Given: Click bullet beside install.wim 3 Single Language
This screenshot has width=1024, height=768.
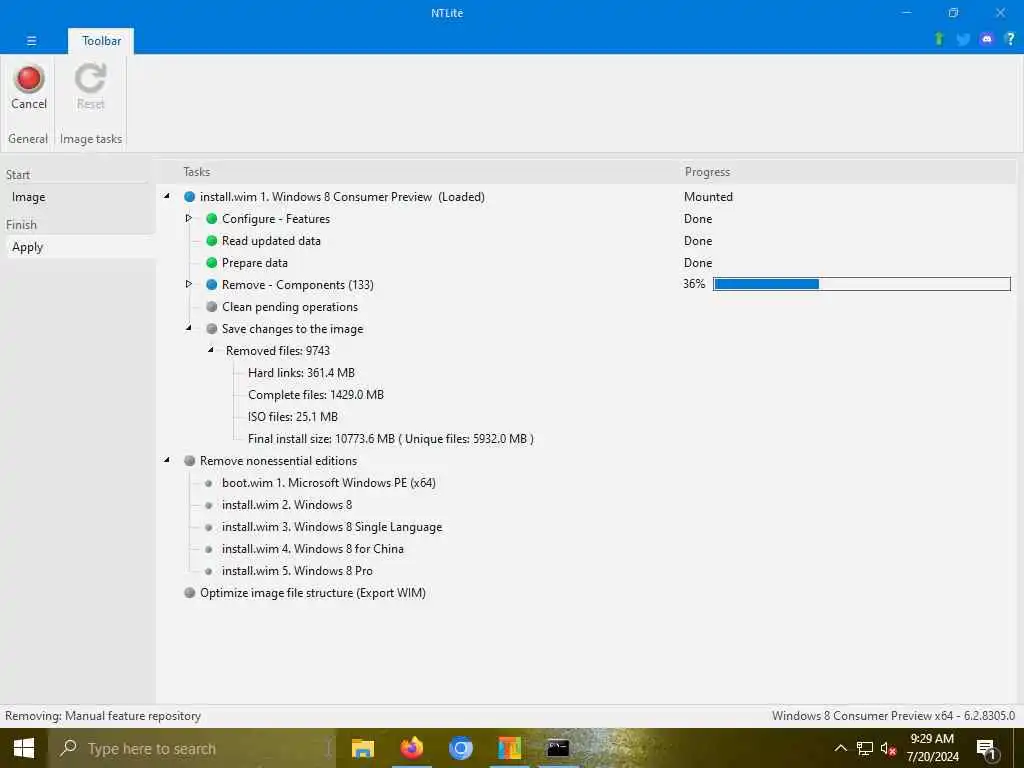Looking at the screenshot, I should pos(208,527).
